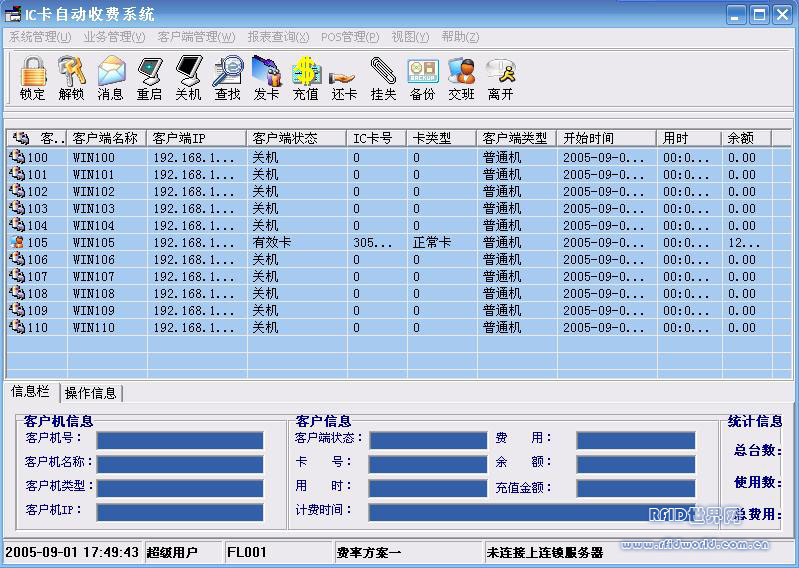The height and width of the screenshot is (568, 799).
Task: Click the 充值金额 field
Action: [636, 488]
